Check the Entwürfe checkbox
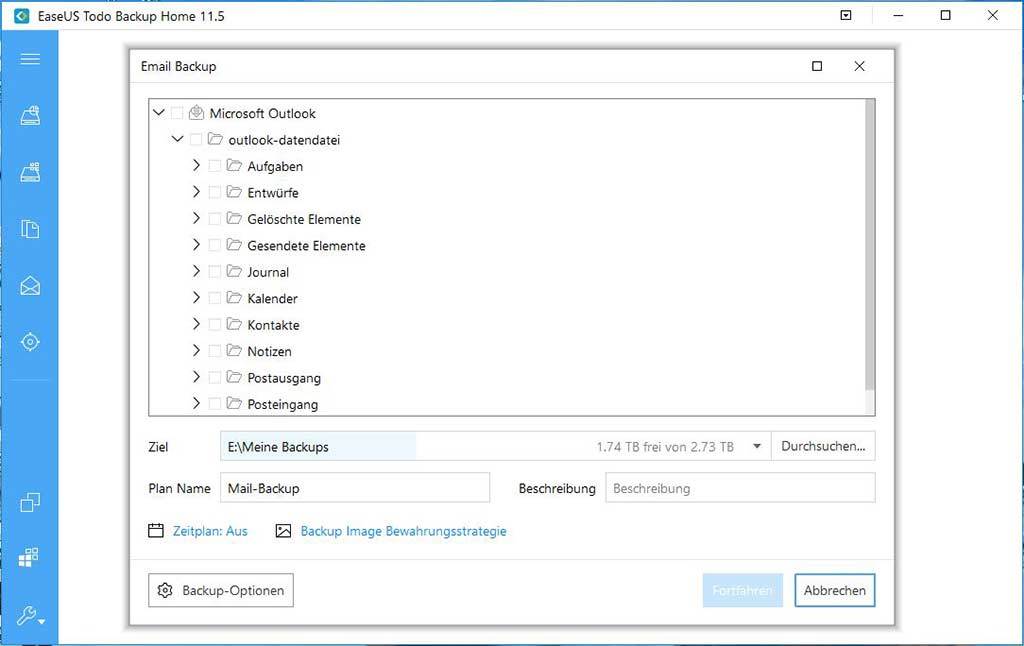The image size is (1024, 646). [214, 193]
